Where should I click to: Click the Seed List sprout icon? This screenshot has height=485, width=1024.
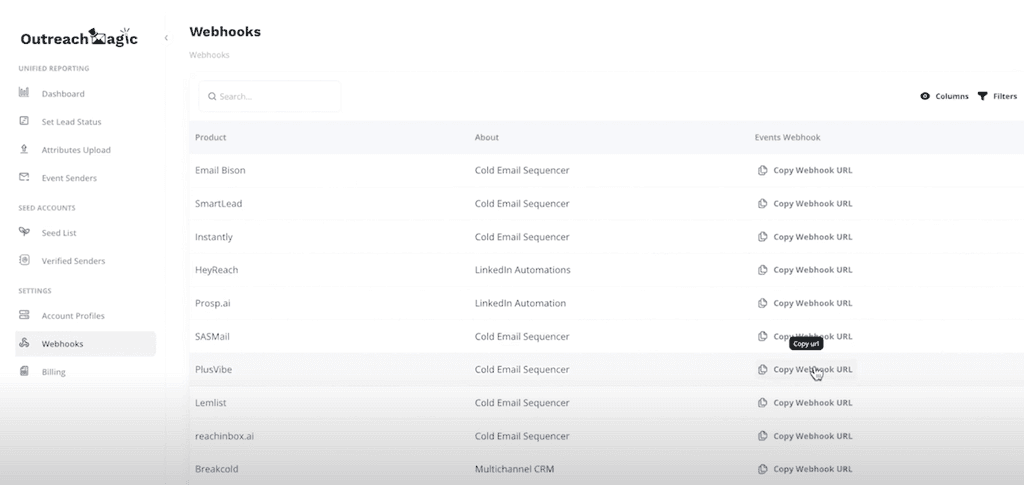pos(24,232)
